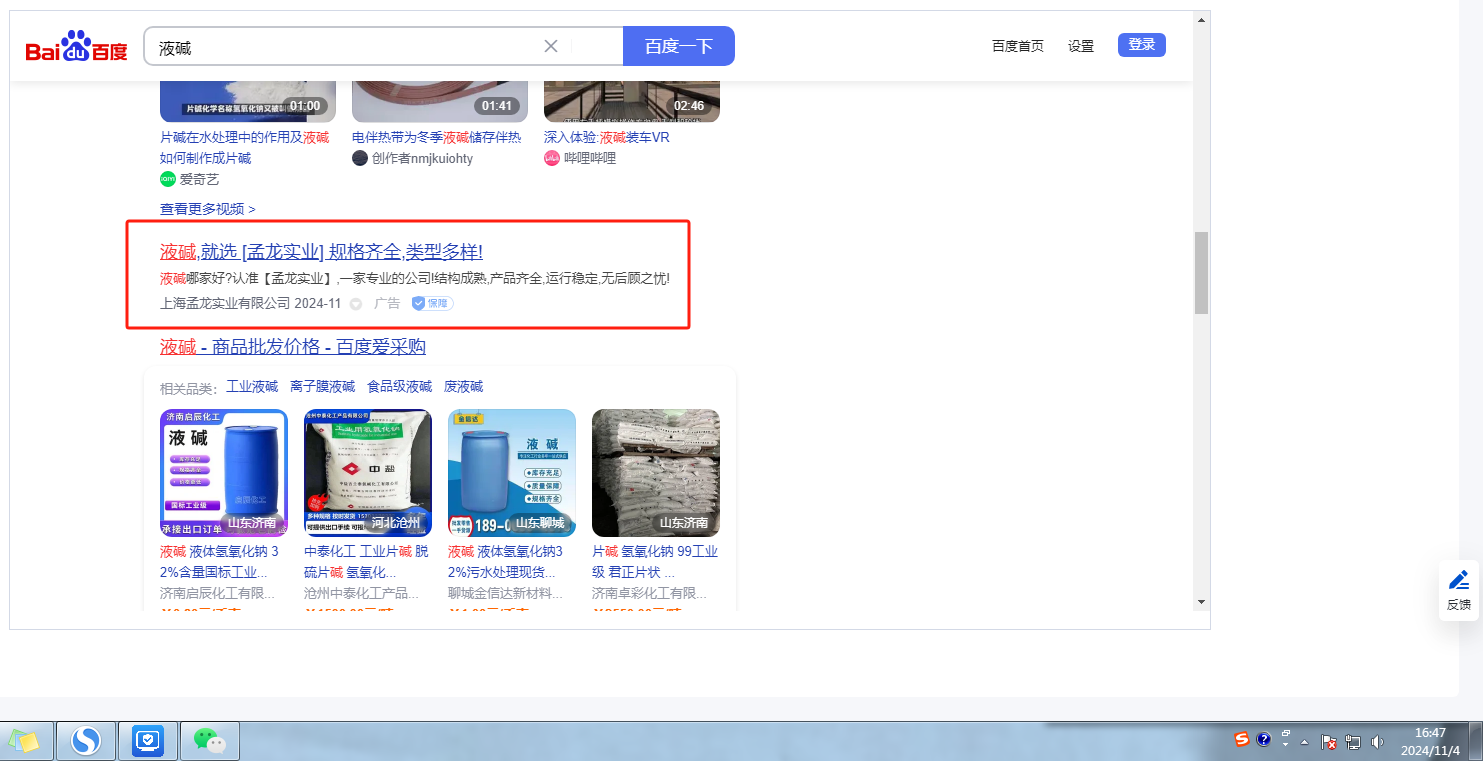Click seller name 济南启辰化工有限...
Viewport: 1483px width, 761px height.
pos(217,593)
